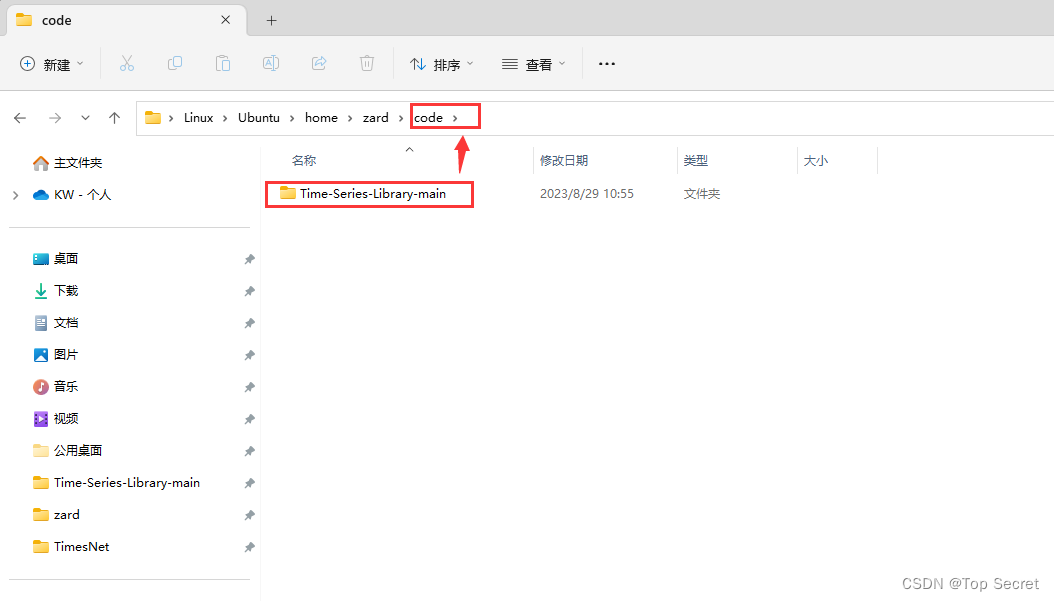Expand chevron after code in breadcrumb
The height and width of the screenshot is (601, 1054).
455,118
